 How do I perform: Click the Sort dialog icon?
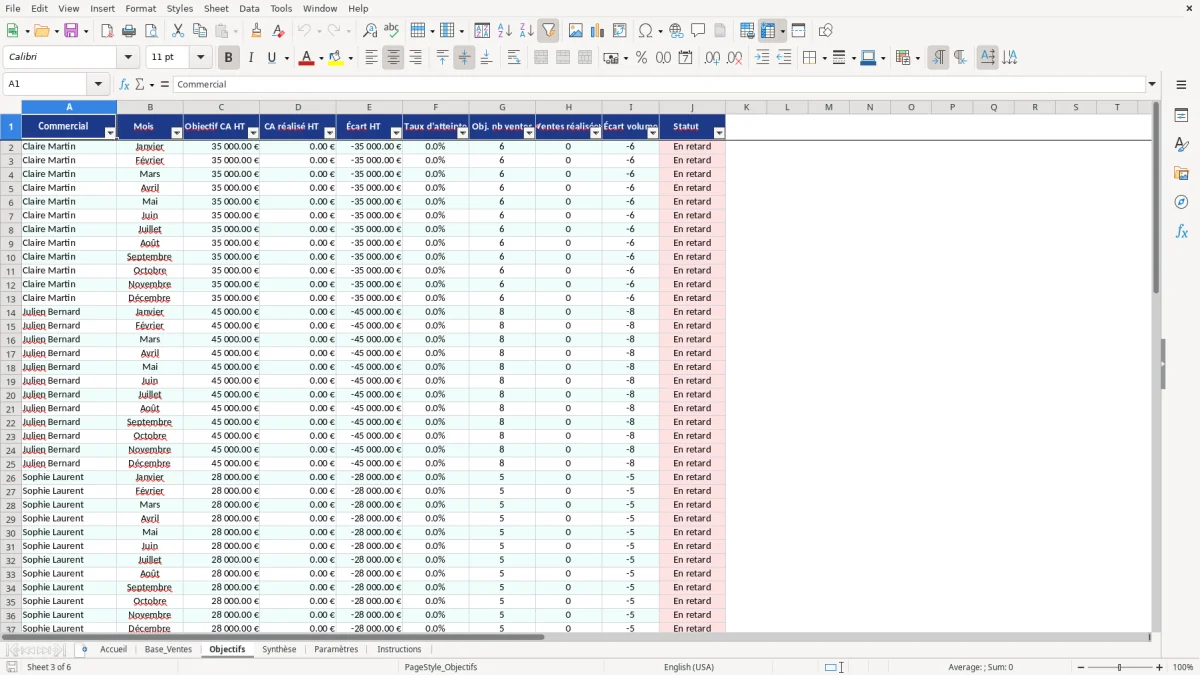coord(482,31)
